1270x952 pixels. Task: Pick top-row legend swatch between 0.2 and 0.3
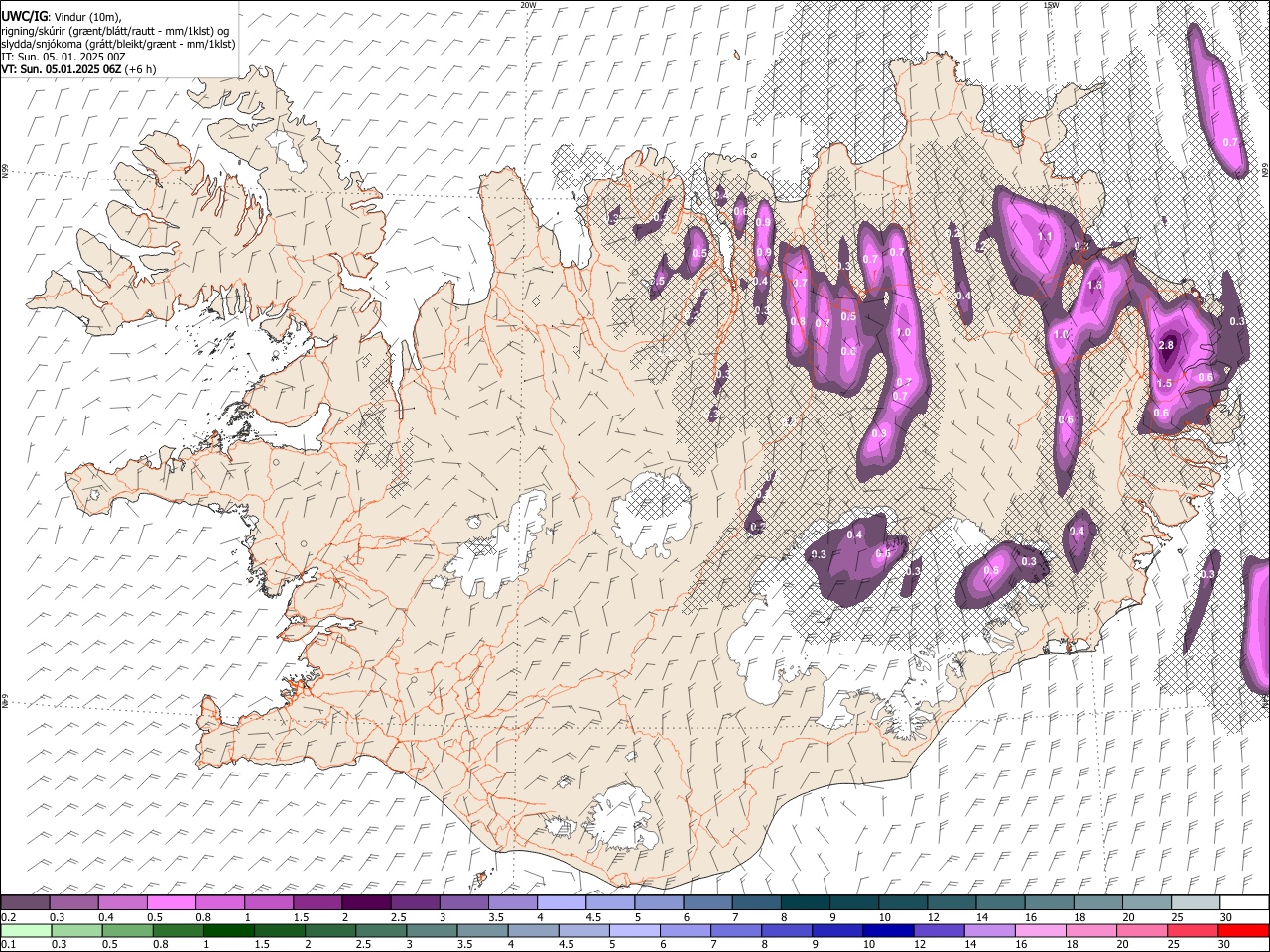(25, 902)
